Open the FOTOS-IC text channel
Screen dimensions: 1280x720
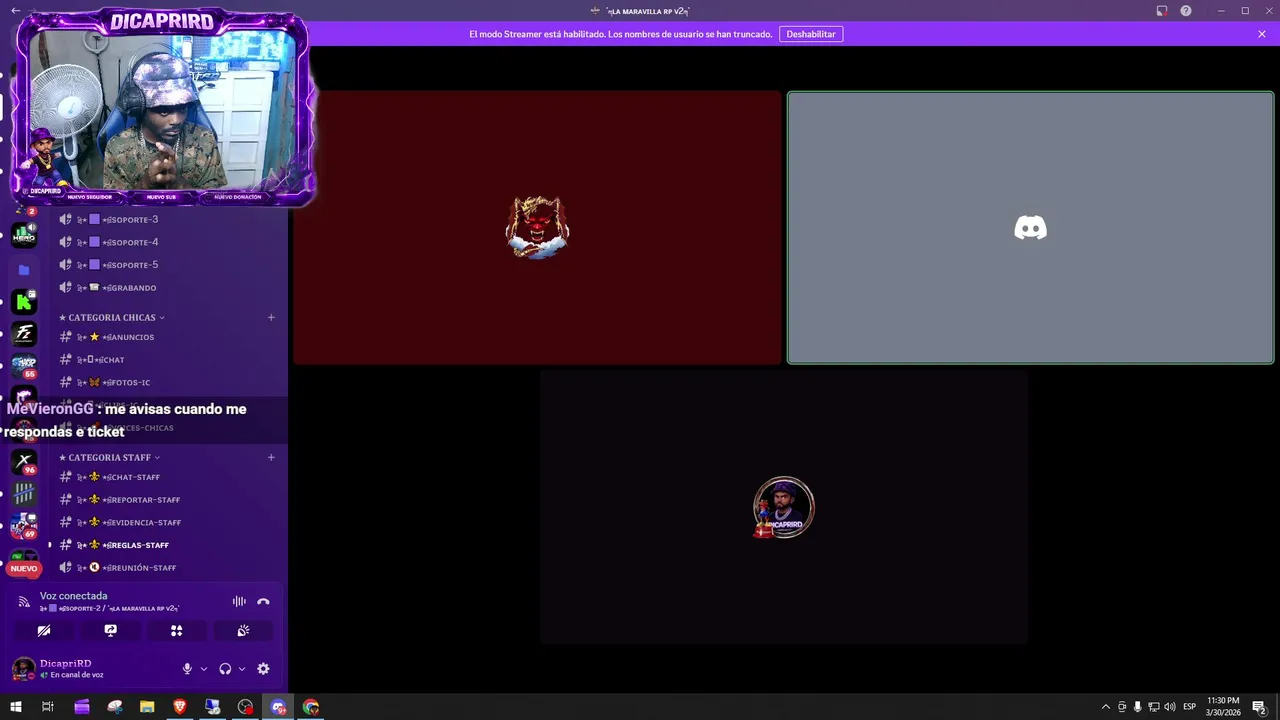tap(167, 383)
